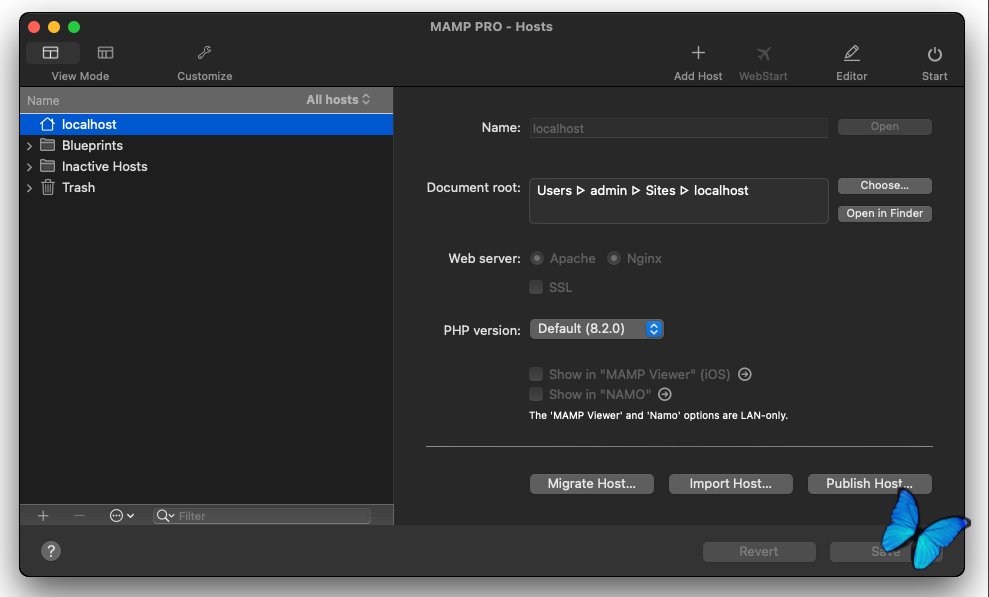The width and height of the screenshot is (989, 597).
Task: Click localhost in document root path
Action: point(721,190)
